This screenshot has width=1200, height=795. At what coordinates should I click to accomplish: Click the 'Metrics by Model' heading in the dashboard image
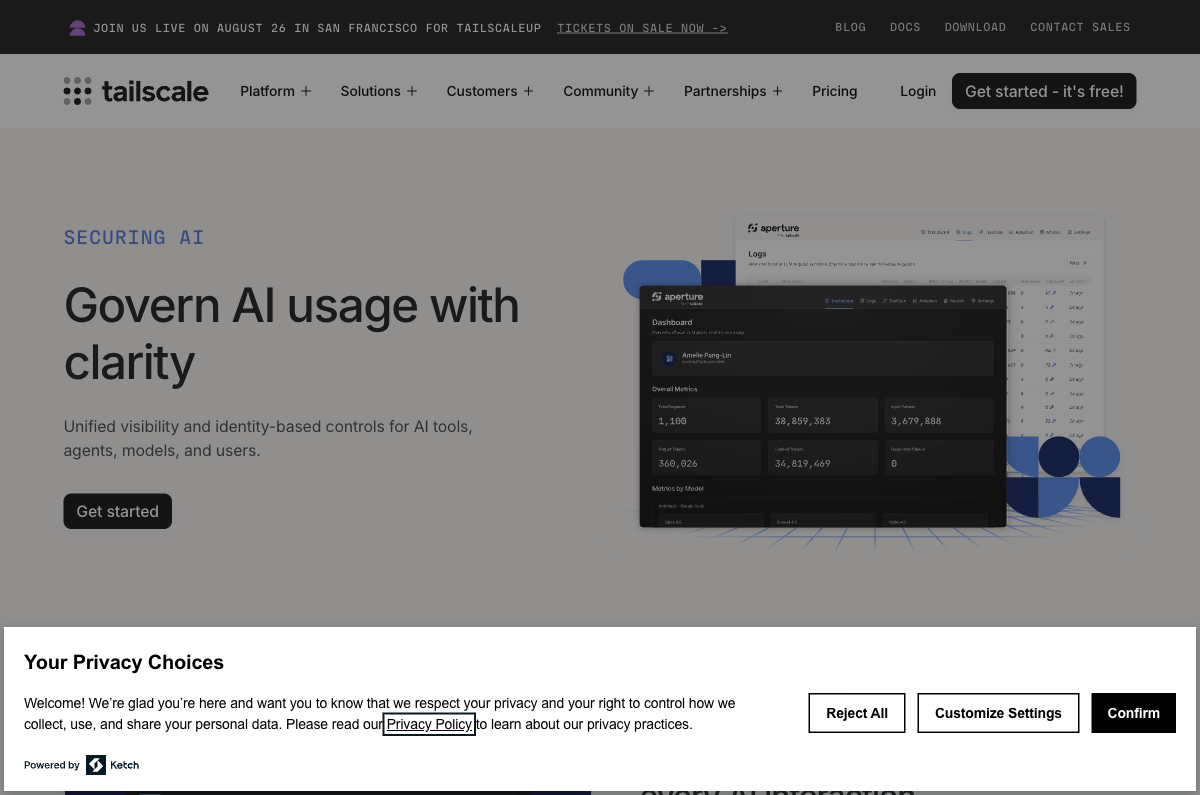click(678, 488)
